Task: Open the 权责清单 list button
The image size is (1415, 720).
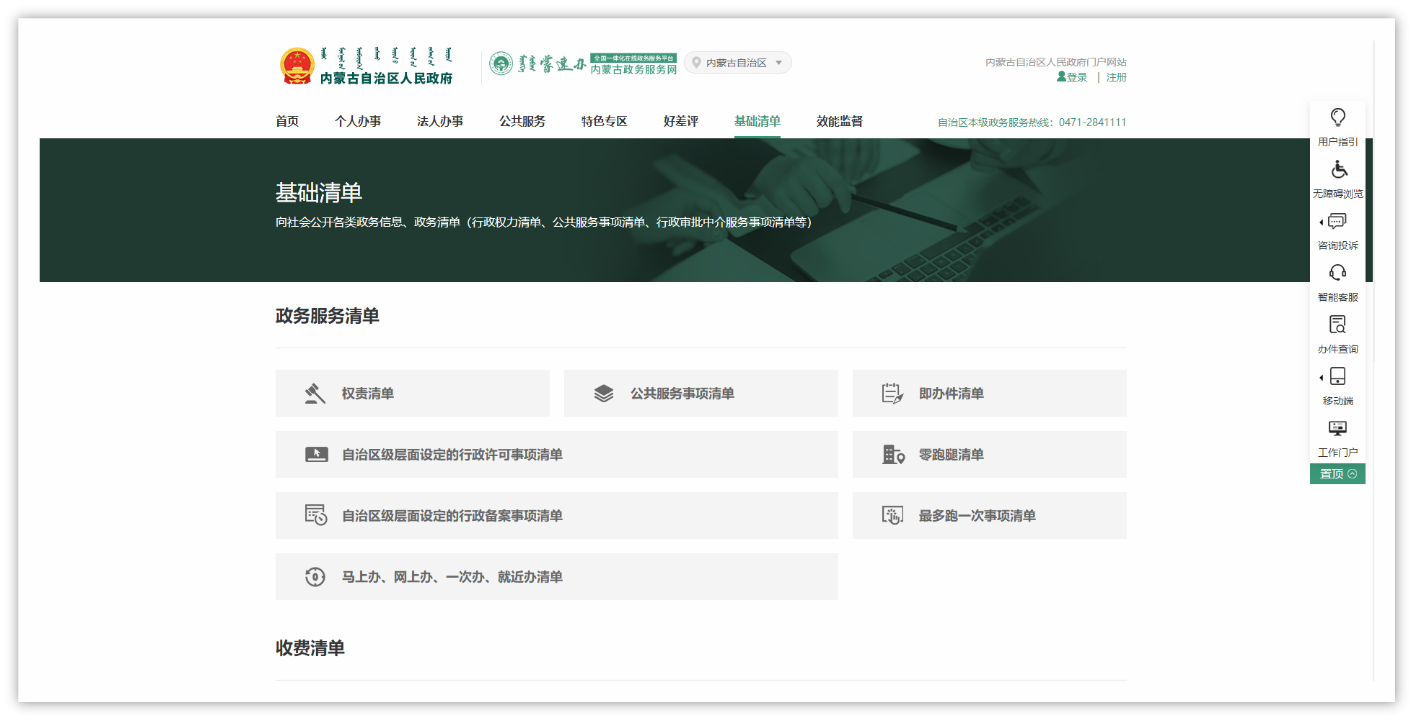Action: click(412, 394)
